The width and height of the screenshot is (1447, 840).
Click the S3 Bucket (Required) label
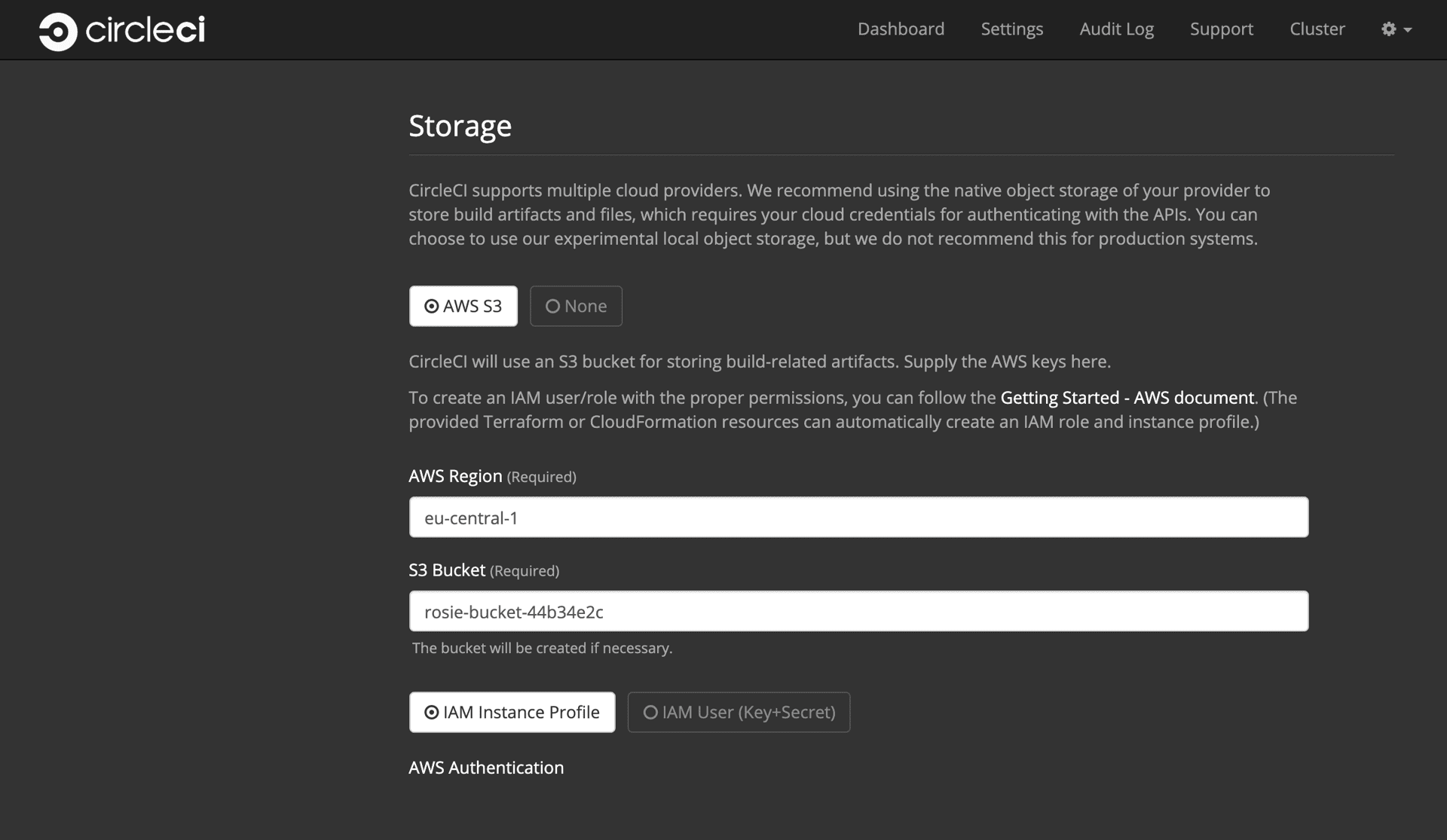[484, 570]
